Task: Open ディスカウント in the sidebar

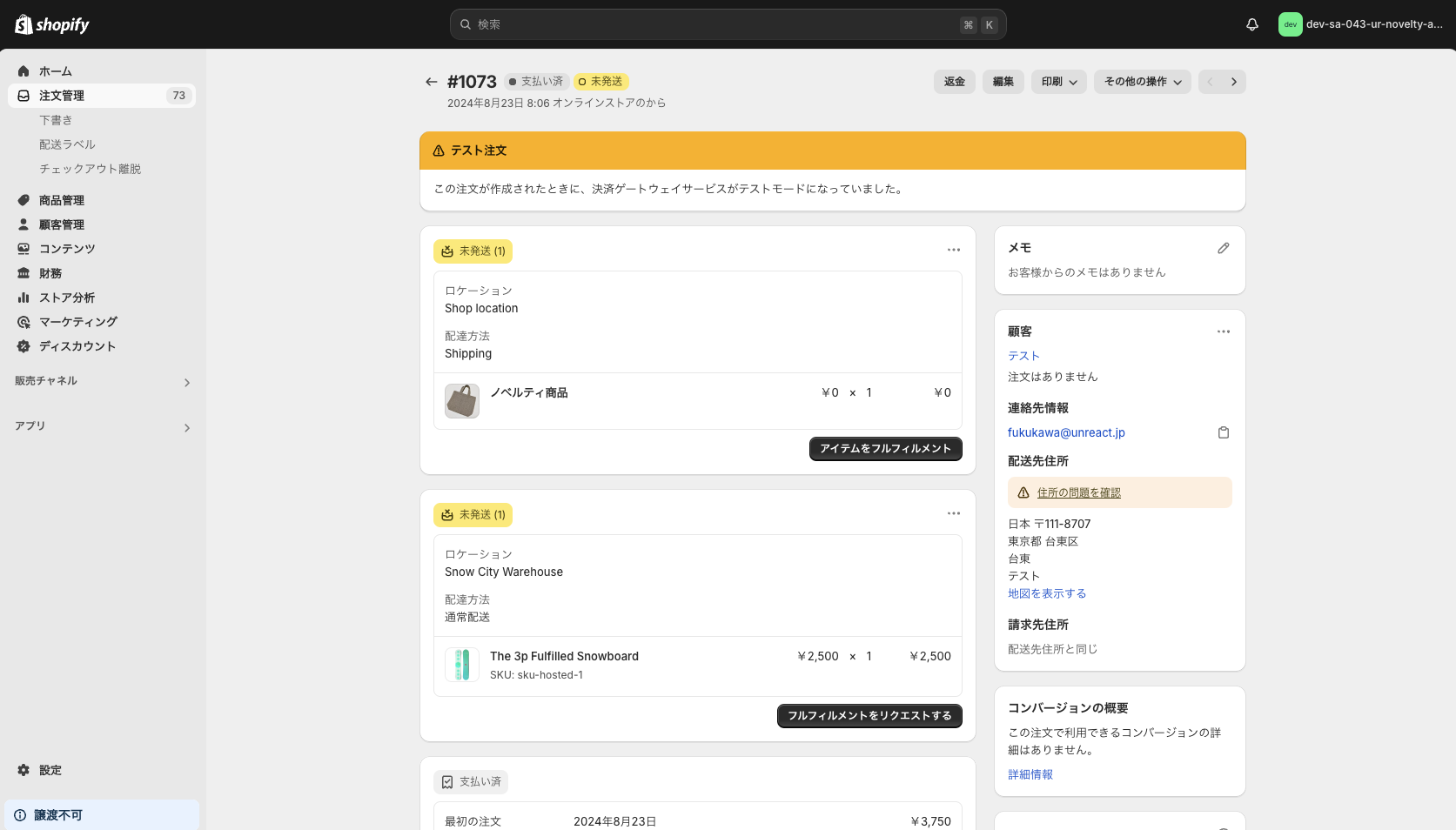Action: pyautogui.click(x=76, y=345)
